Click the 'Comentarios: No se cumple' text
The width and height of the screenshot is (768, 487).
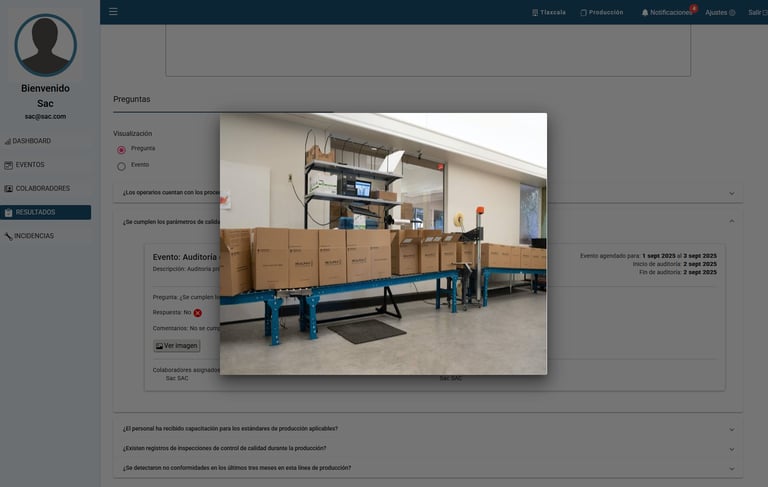click(186, 328)
